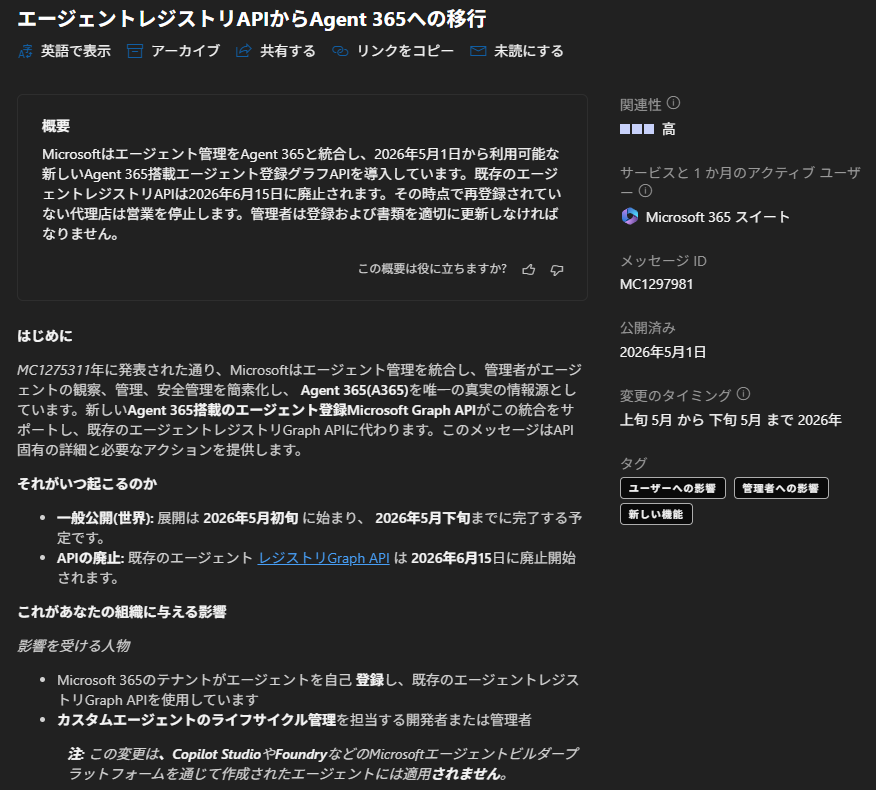Give thumbs up to the summary
The width and height of the screenshot is (876, 790).
click(x=529, y=270)
